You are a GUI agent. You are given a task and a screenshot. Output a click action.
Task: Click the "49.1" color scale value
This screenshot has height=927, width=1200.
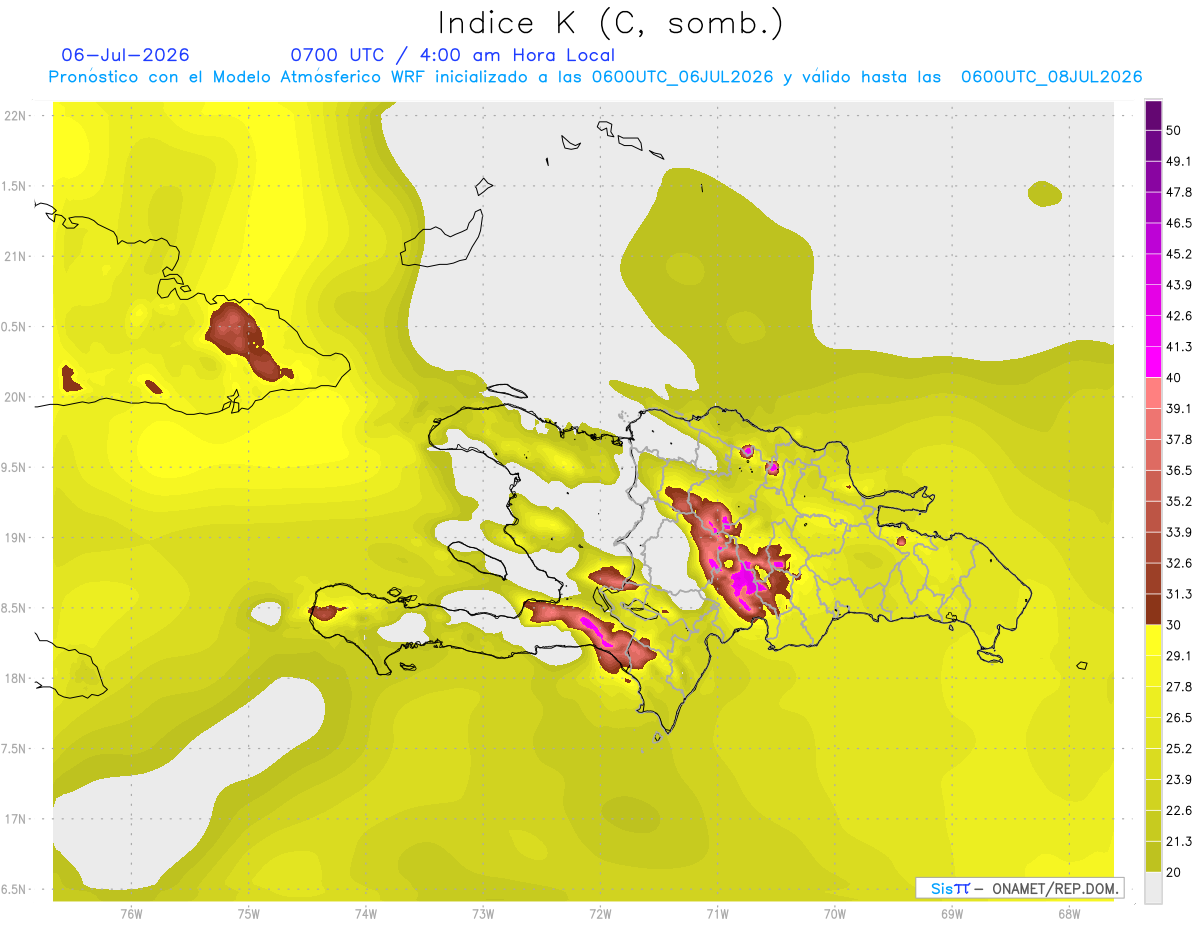coord(1179,161)
